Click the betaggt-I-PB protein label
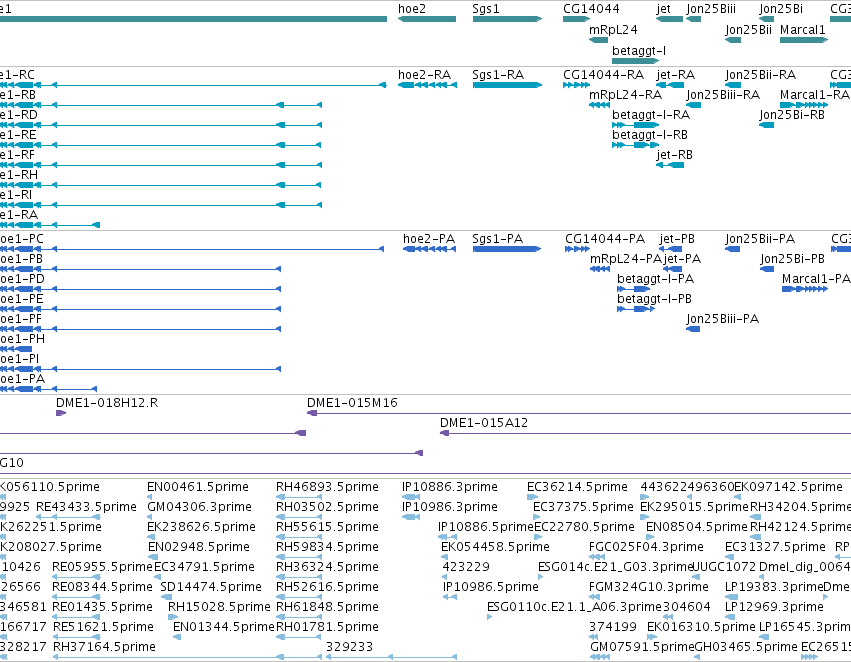 pos(655,299)
